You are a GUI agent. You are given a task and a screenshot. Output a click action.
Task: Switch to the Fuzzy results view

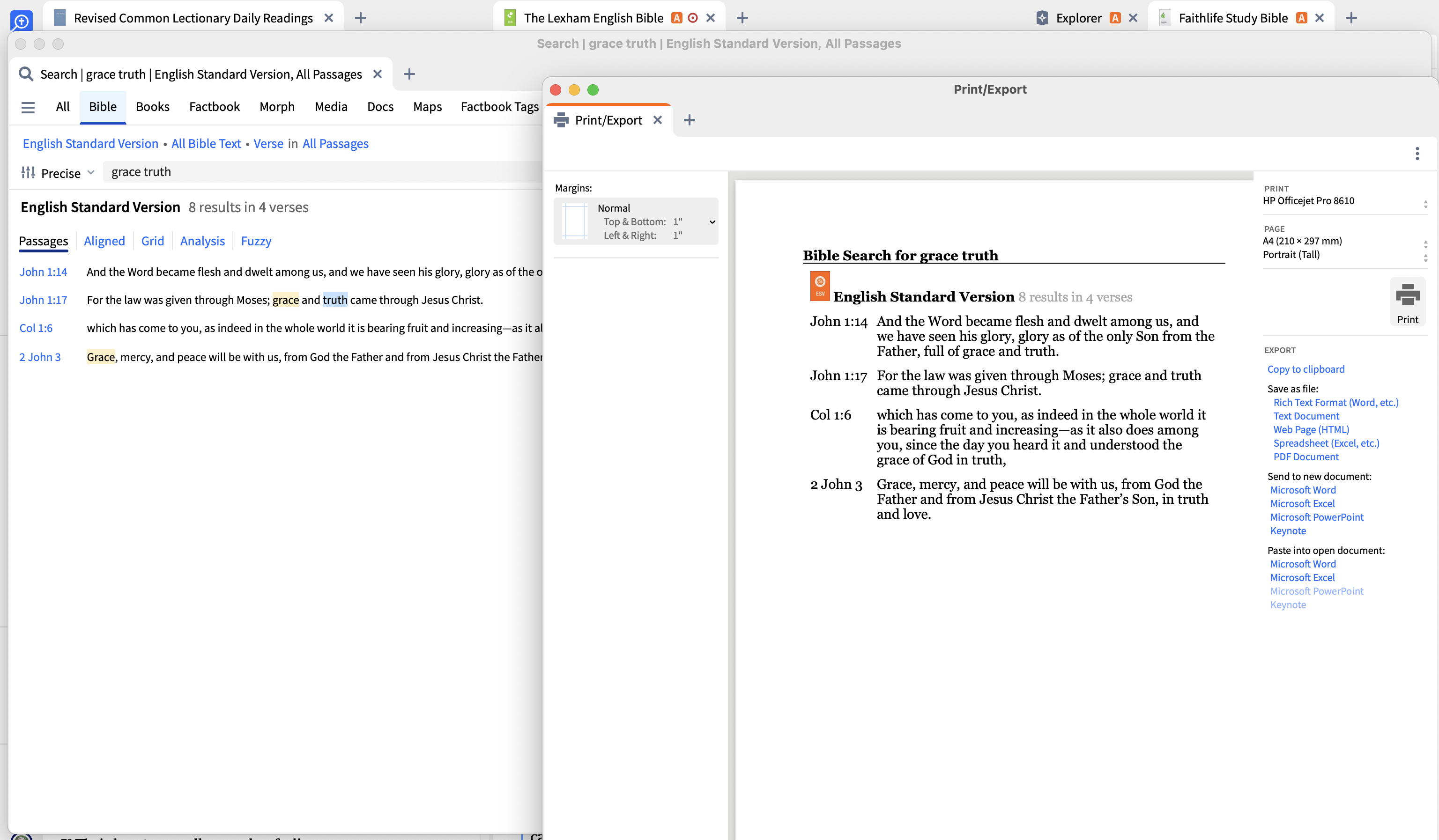256,241
